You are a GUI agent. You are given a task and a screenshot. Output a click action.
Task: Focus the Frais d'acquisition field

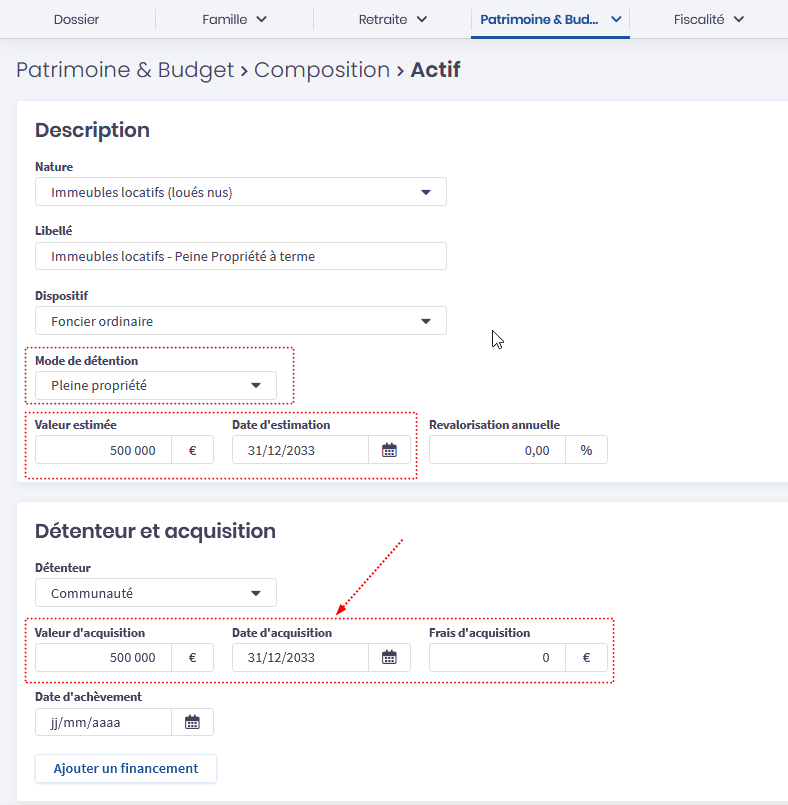click(497, 657)
